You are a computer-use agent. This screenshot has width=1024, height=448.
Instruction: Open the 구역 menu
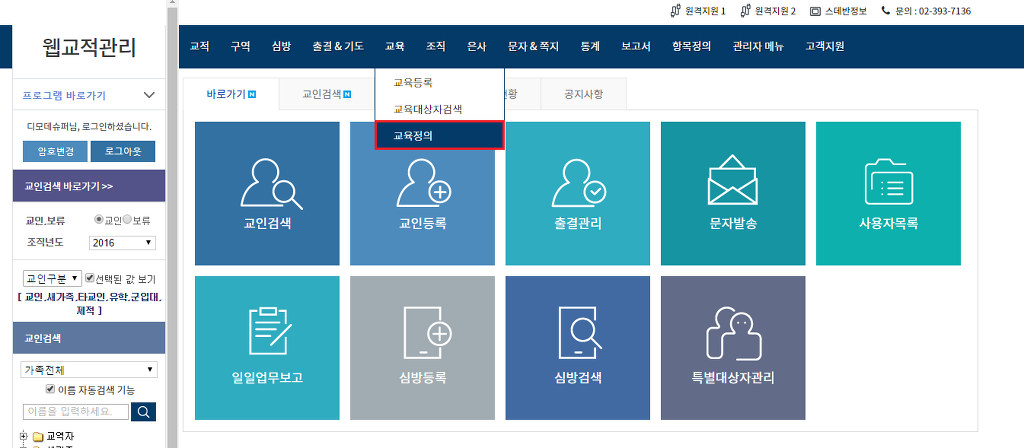[240, 46]
